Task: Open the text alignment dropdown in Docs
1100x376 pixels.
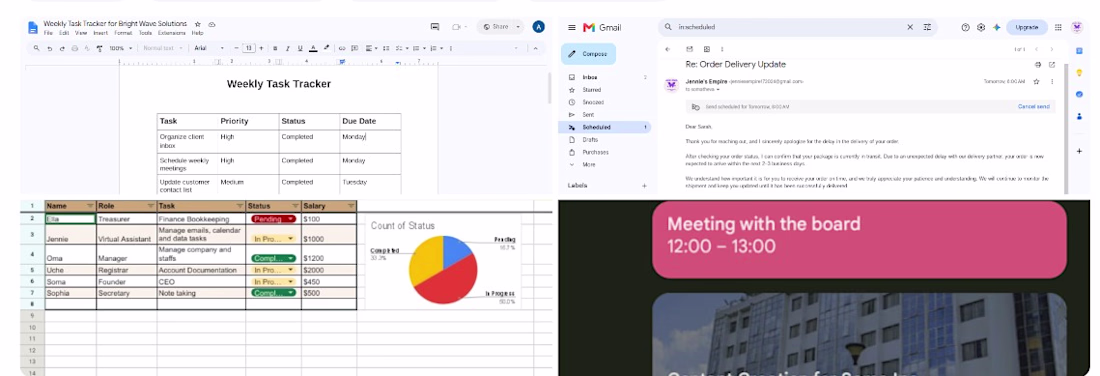Action: point(371,48)
